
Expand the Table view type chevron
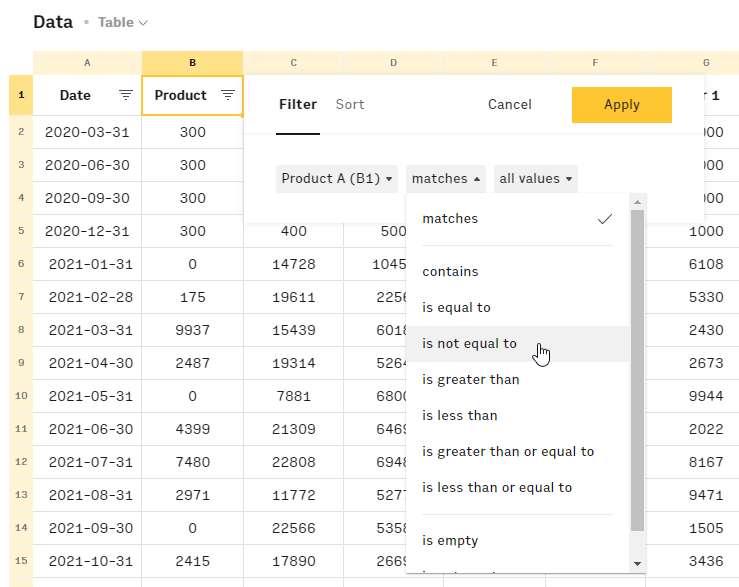pos(144,23)
